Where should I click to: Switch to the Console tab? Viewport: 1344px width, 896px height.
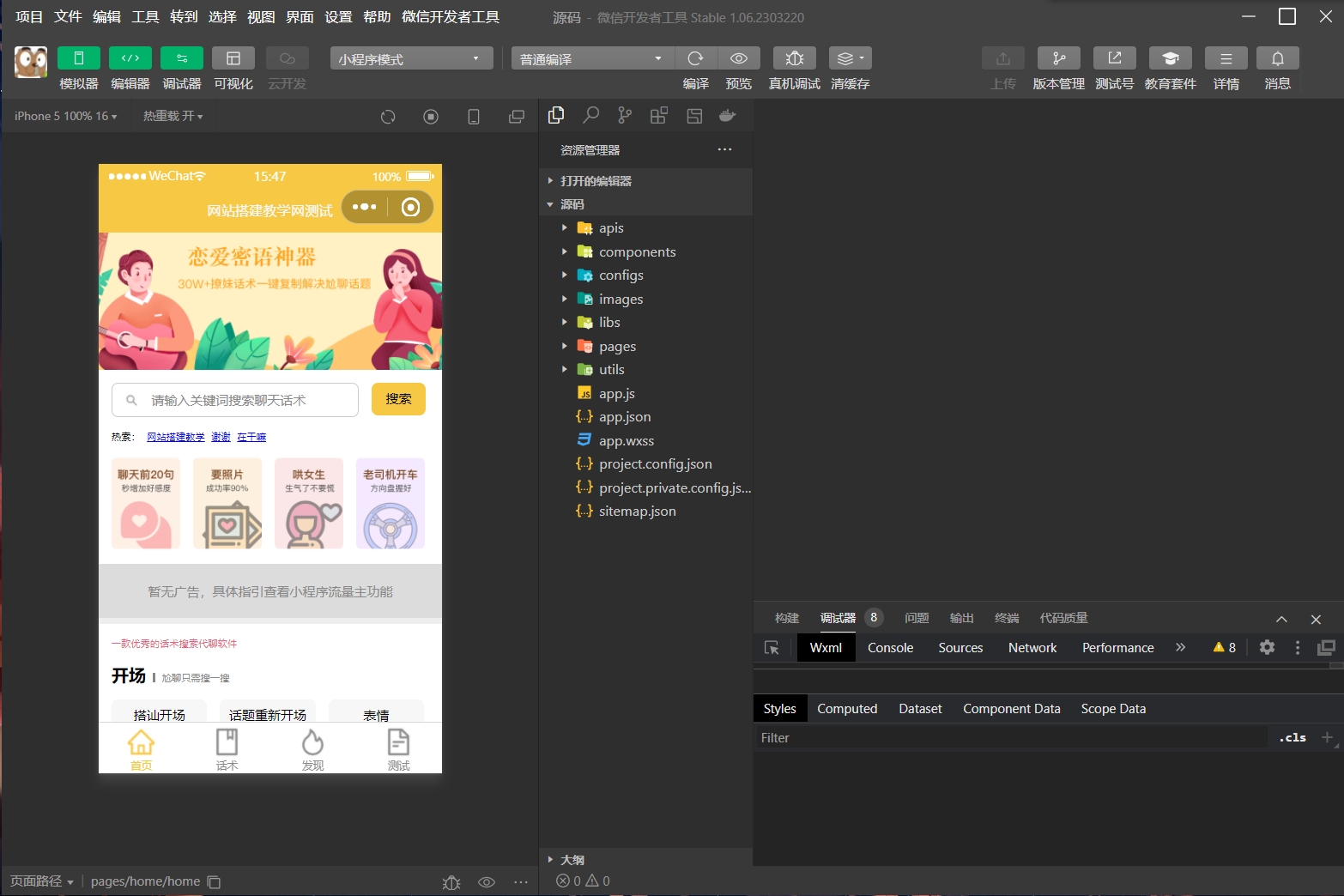click(x=890, y=648)
